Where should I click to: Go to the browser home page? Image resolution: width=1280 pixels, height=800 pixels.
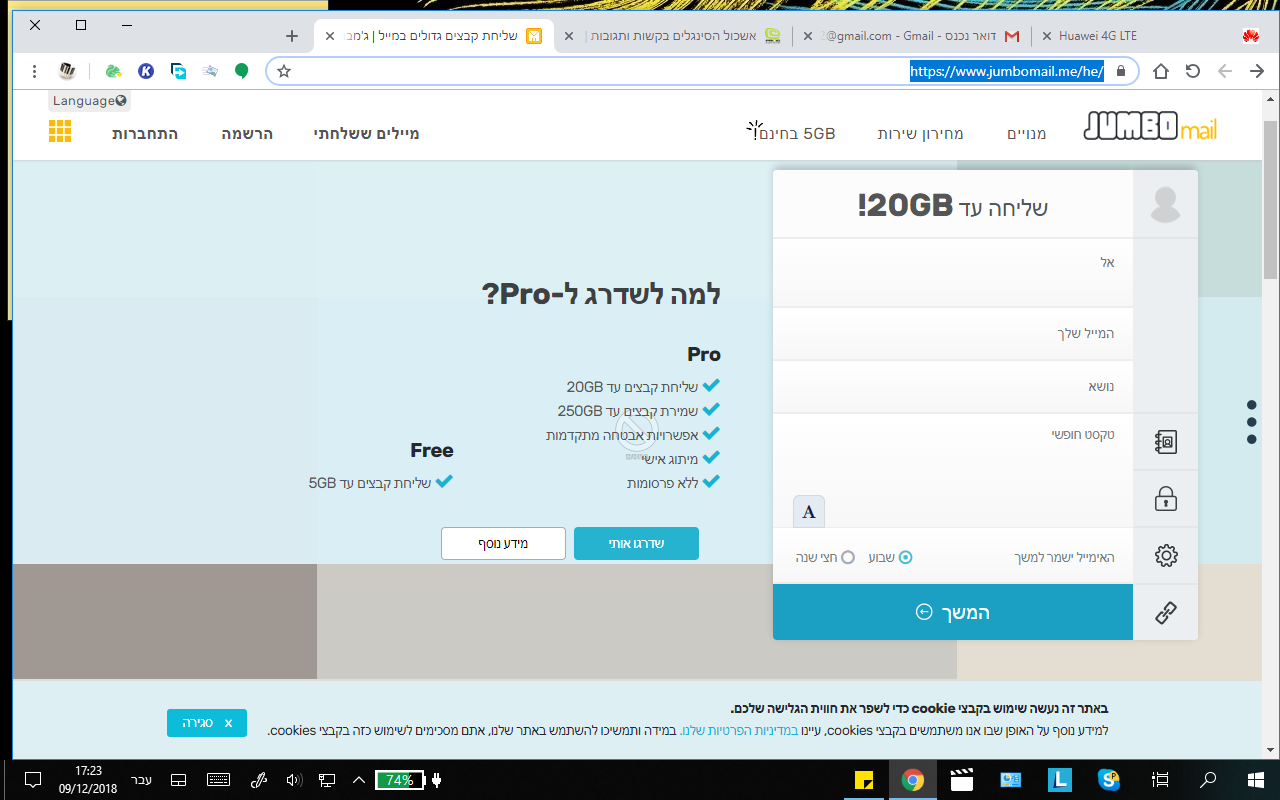(x=1161, y=71)
